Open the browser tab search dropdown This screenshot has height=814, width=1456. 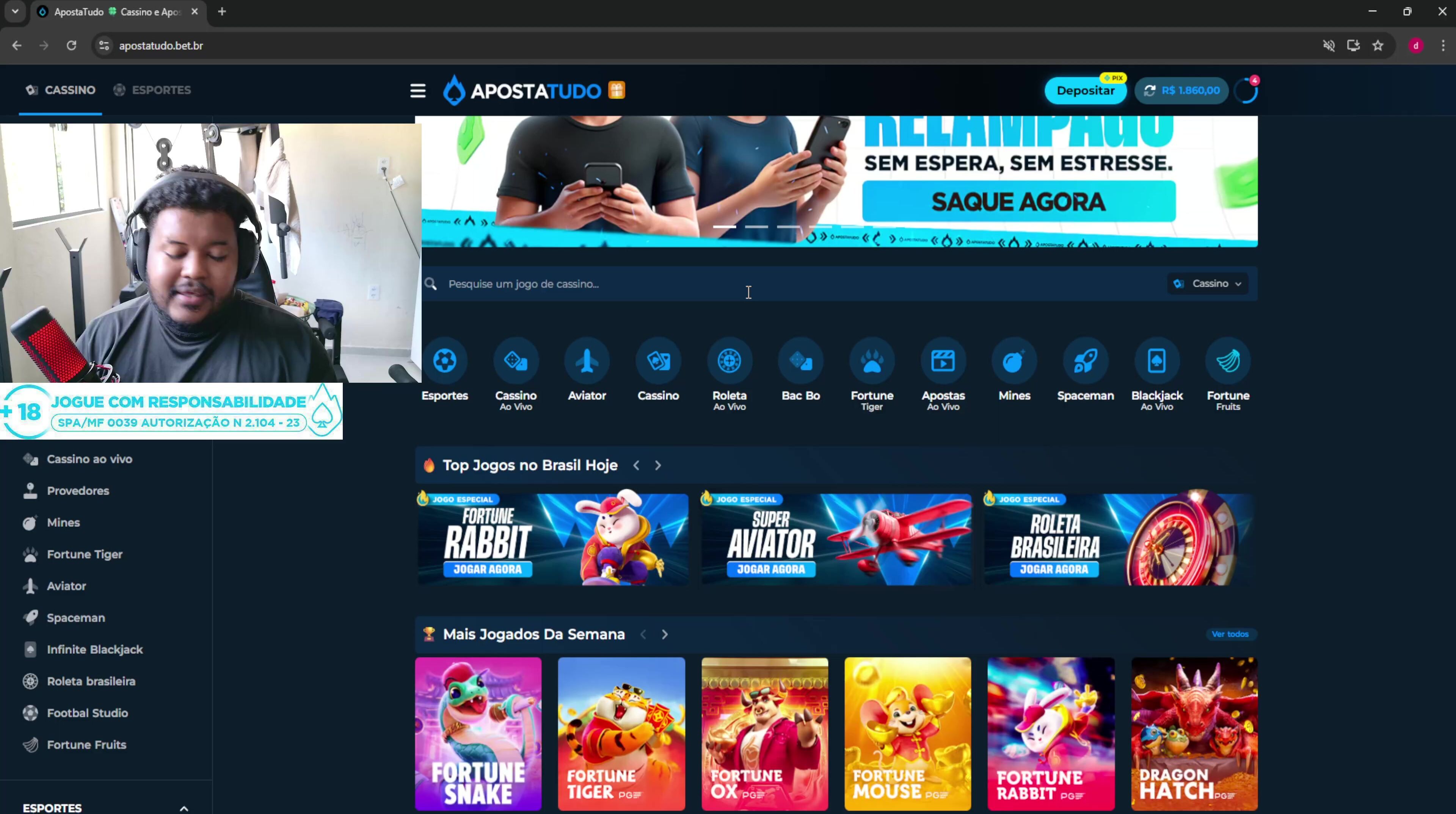15,11
